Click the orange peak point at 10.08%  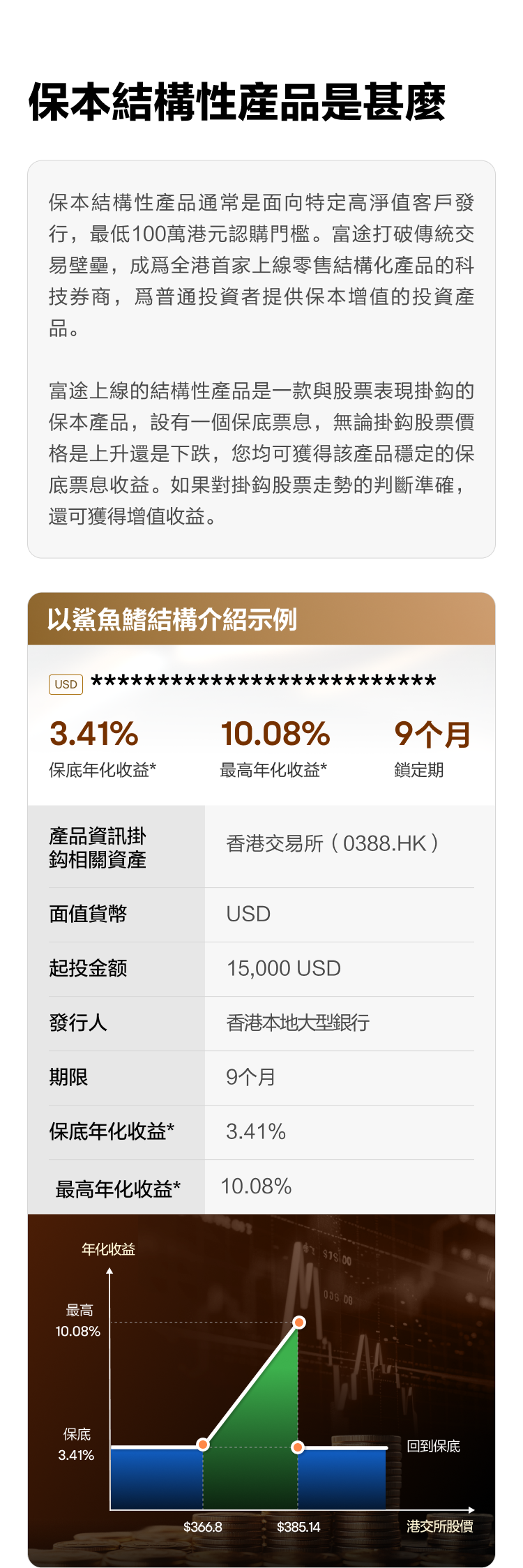[x=299, y=1322]
